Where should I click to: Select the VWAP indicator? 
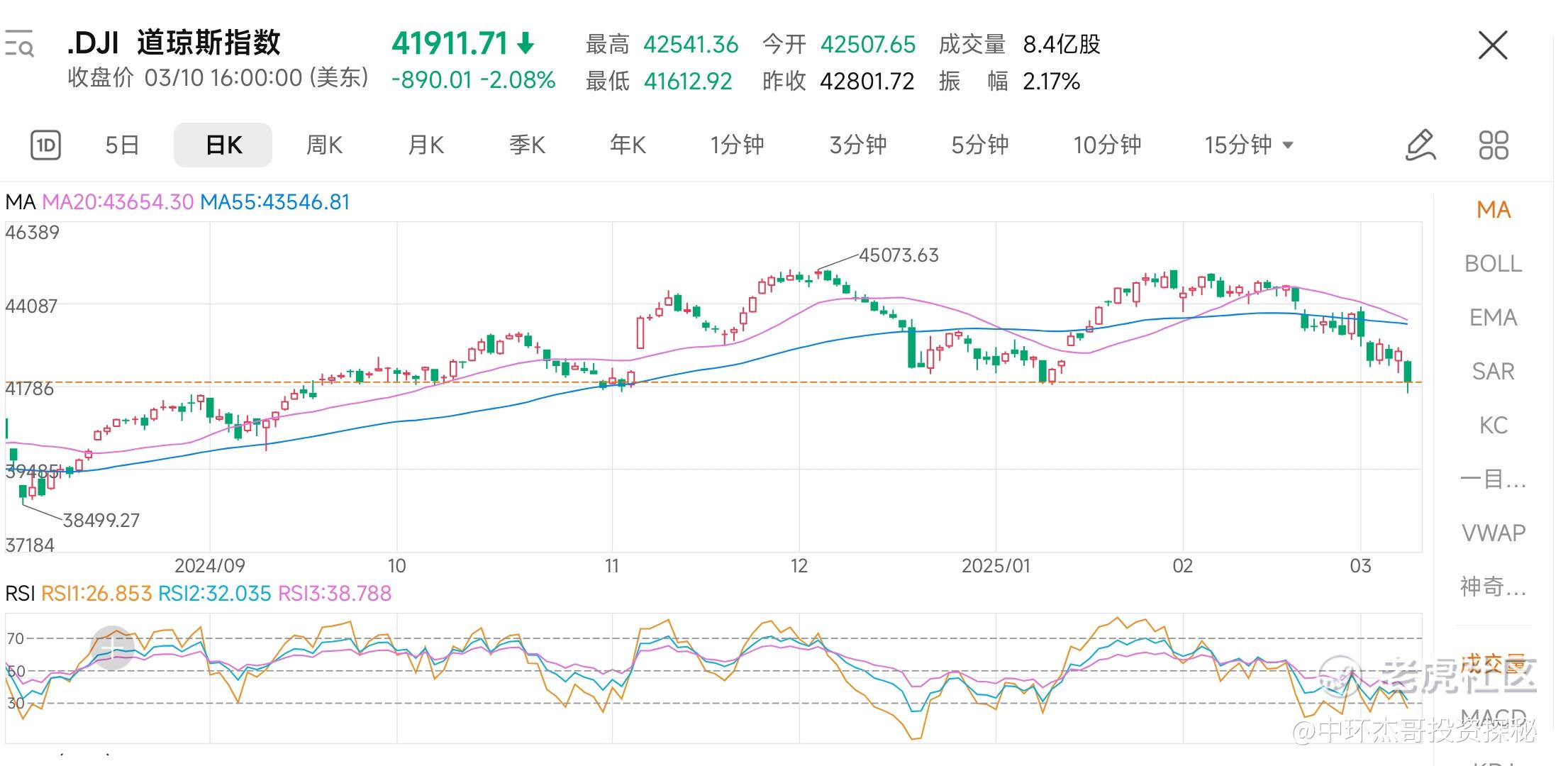1493,533
